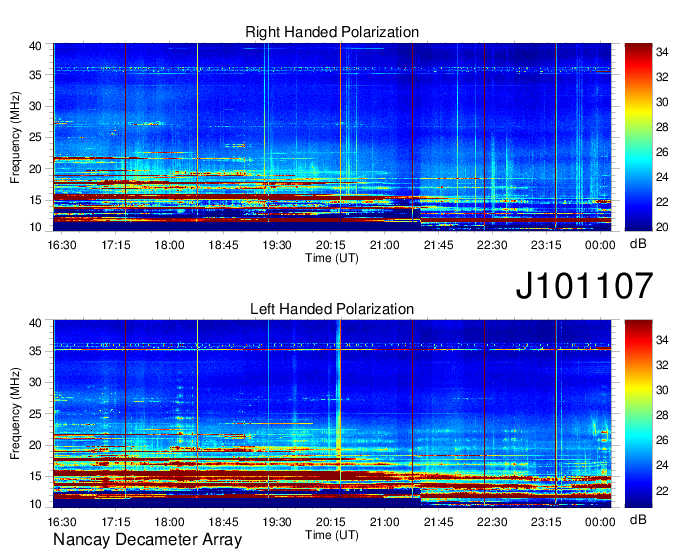This screenshot has width=680, height=552.
Task: Click the 21:45 time tick of Right Handed plot
Action: [438, 245]
